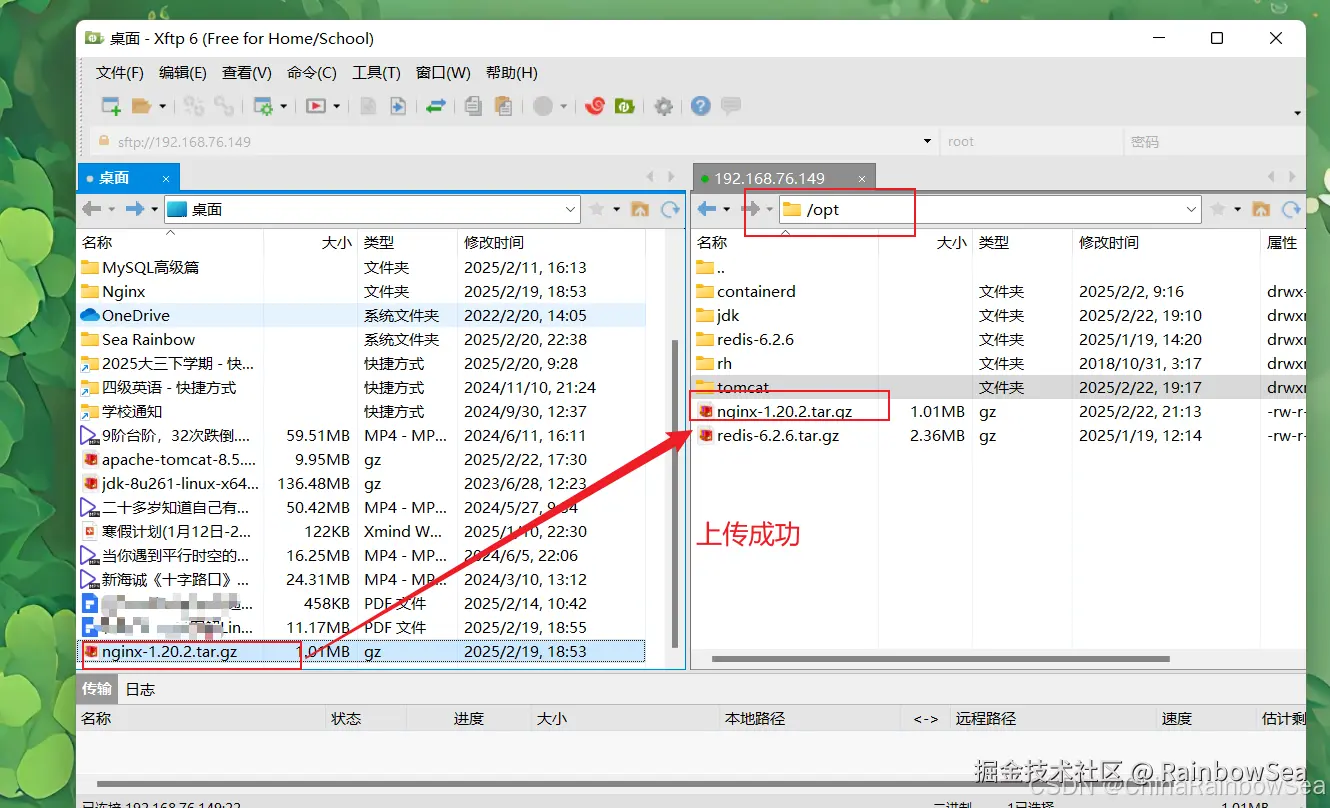Expand favorites dropdown in local pane
The height and width of the screenshot is (808, 1330).
pos(617,209)
